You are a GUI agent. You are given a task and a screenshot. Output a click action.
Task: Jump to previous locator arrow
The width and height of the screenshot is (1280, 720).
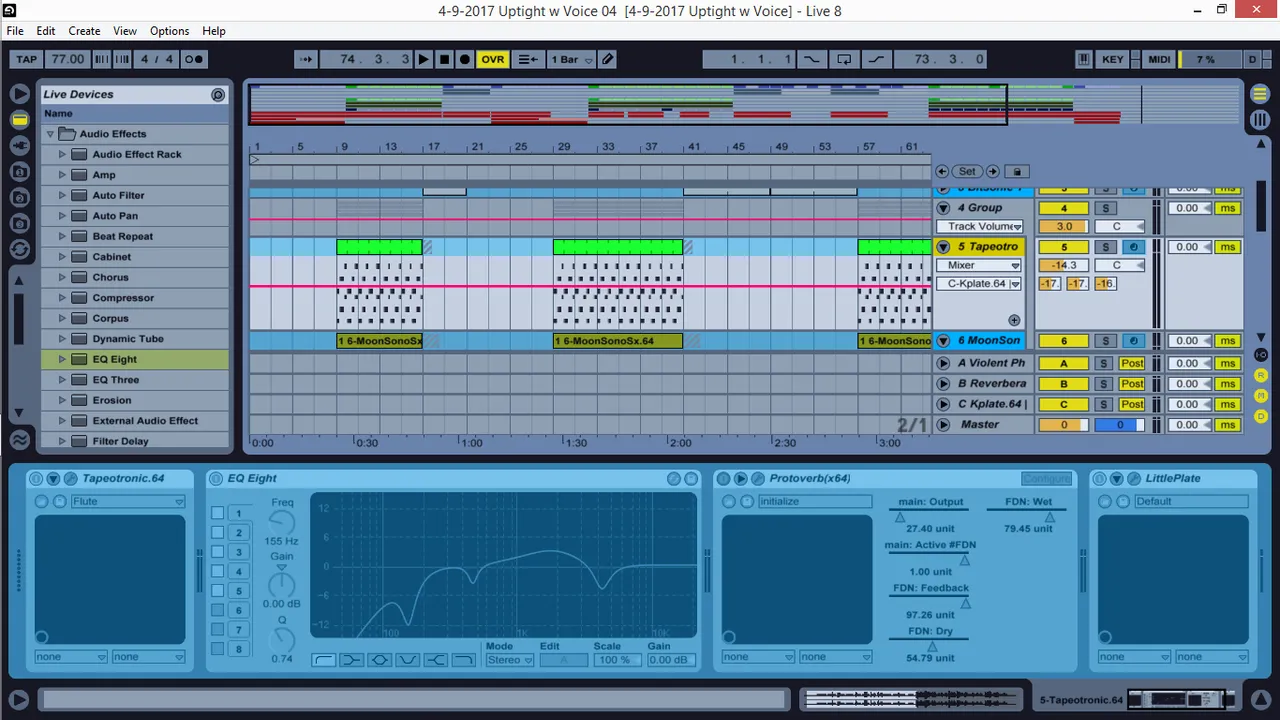942,171
